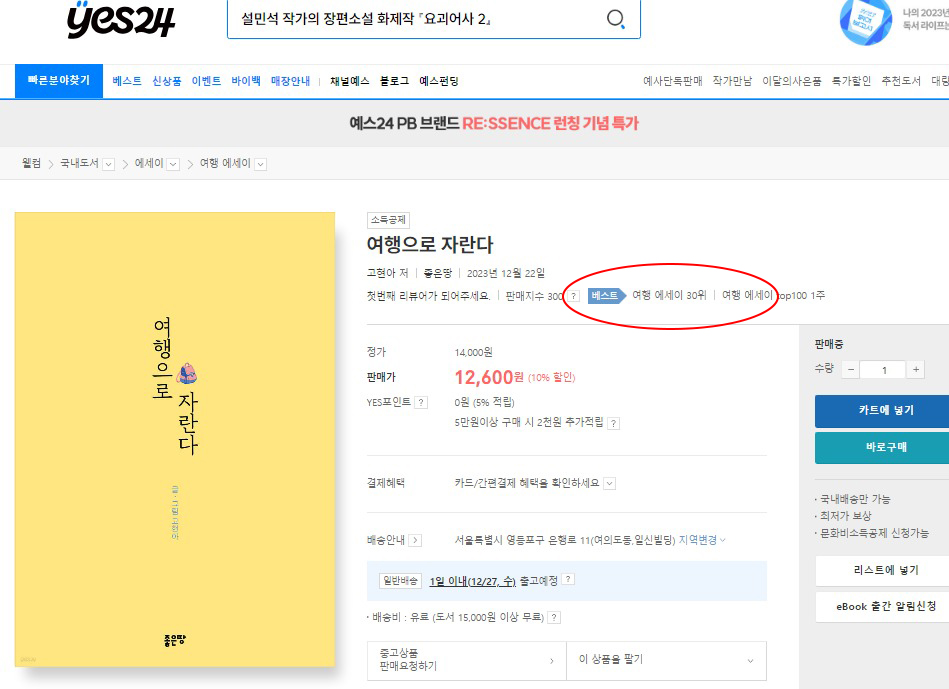The width and height of the screenshot is (949, 689).
Task: Expand 에세이 breadcrumb dropdown
Action: click(x=173, y=164)
